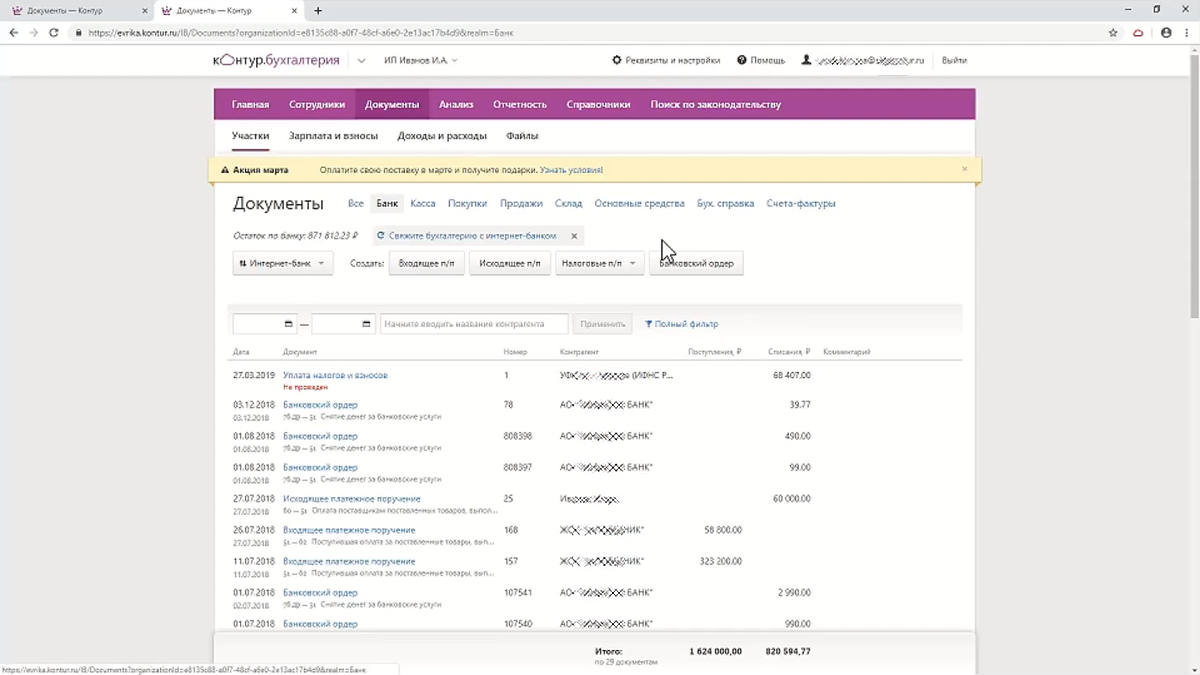This screenshot has height=675, width=1200.
Task: Create a Банковский ордер via the button
Action: 696,263
